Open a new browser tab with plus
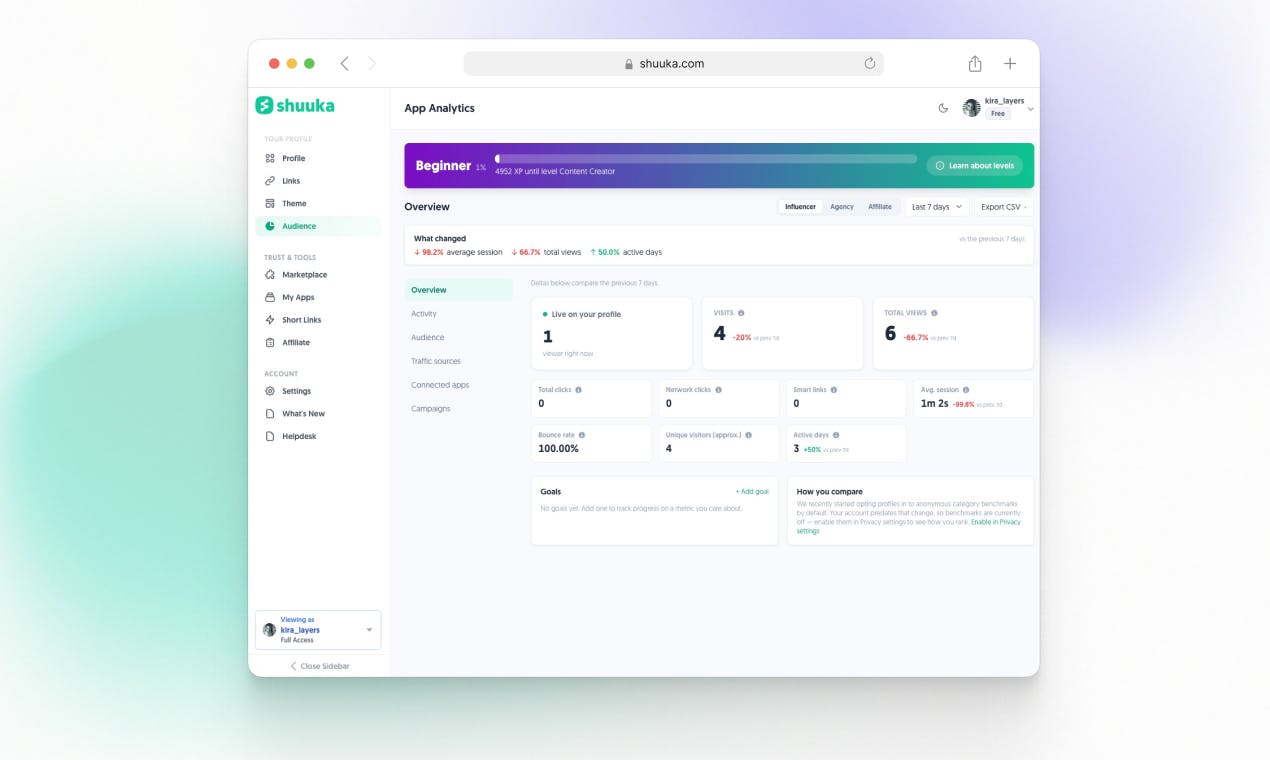The height and width of the screenshot is (760, 1270). 1010,63
